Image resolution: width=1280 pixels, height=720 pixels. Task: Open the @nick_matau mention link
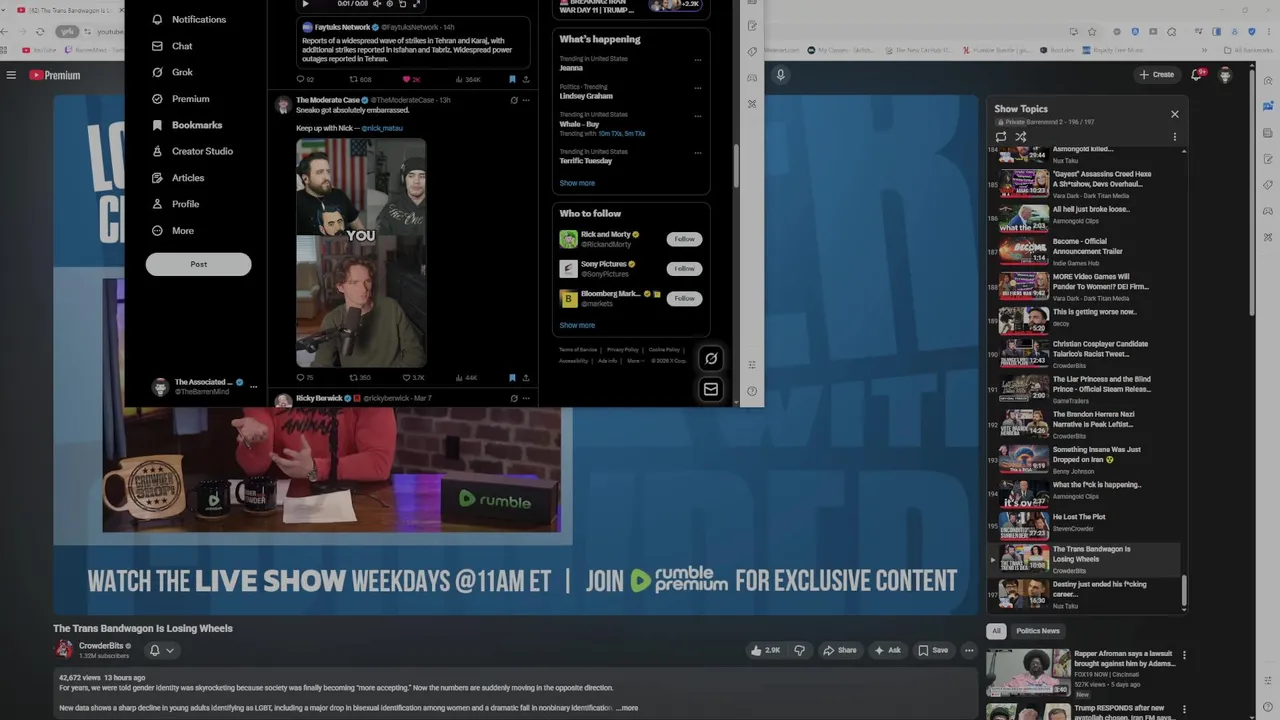pyautogui.click(x=382, y=128)
